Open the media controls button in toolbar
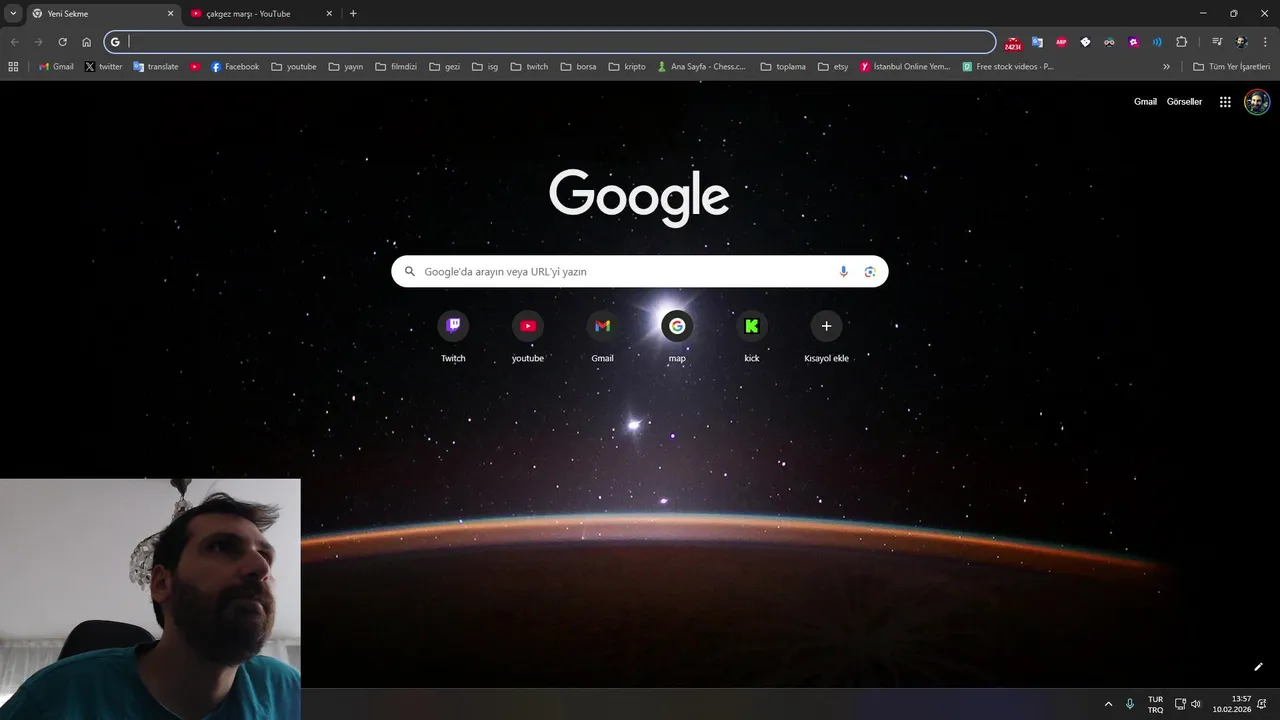Viewport: 1280px width, 720px height. 1217,42
